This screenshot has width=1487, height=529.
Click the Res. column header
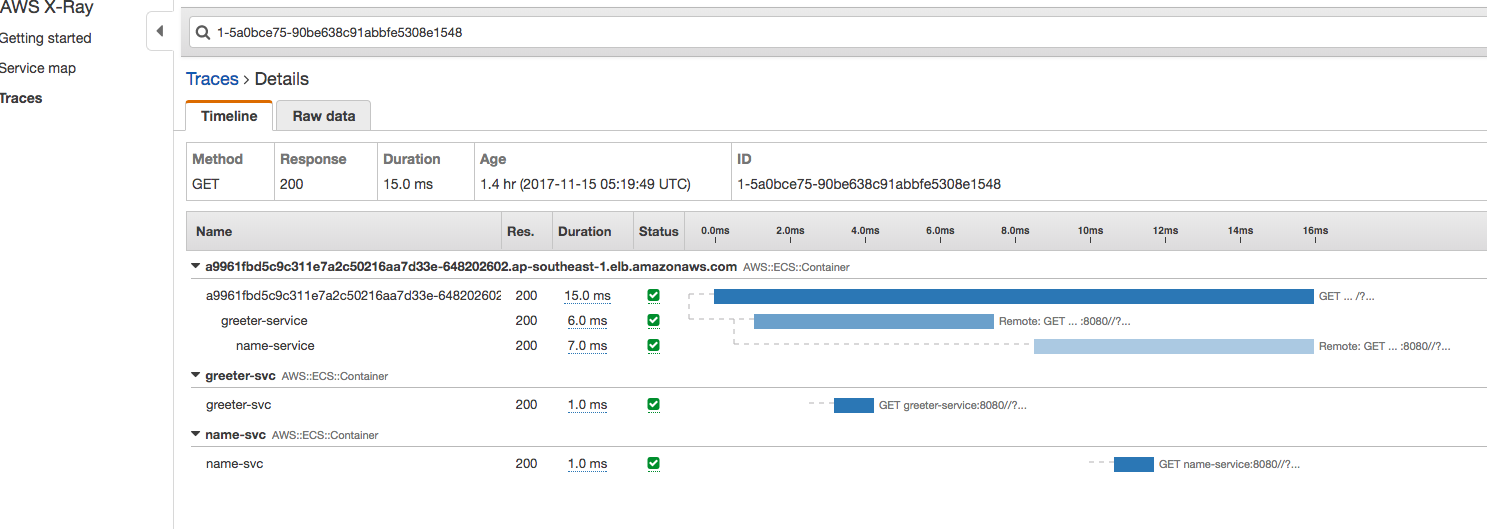[x=521, y=231]
